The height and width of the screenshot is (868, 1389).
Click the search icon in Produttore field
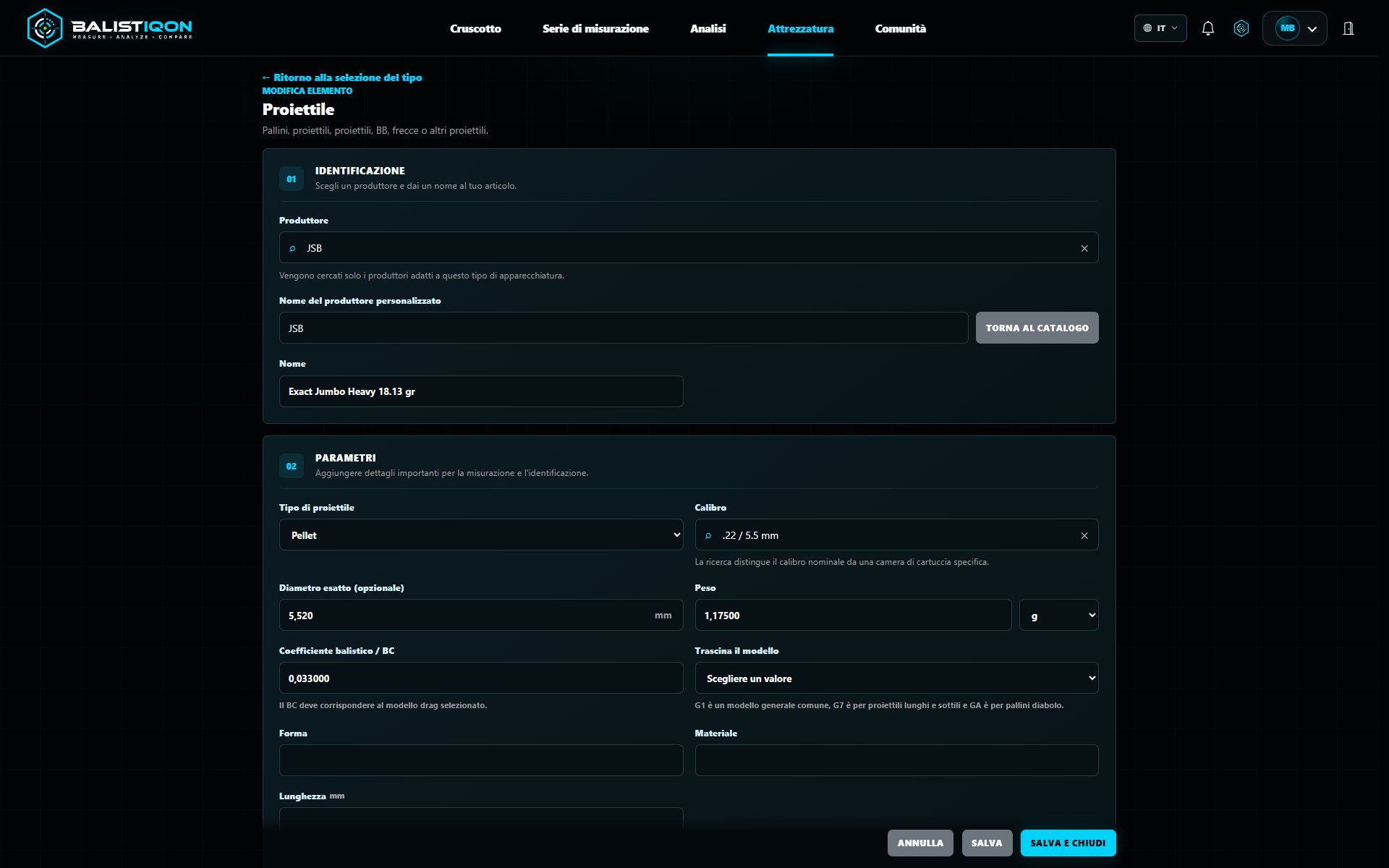tap(292, 248)
